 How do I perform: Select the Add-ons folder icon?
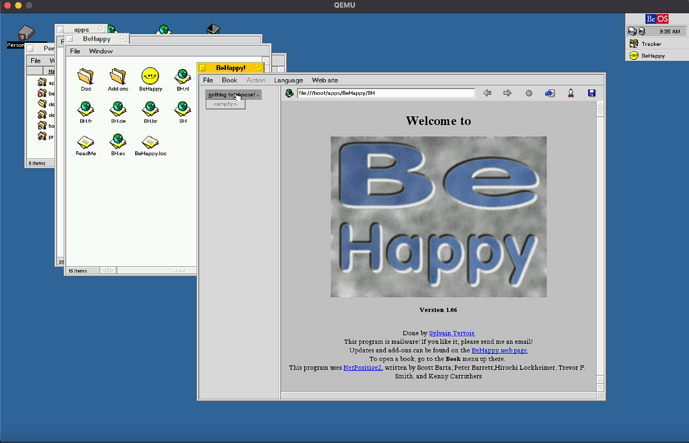click(x=118, y=76)
